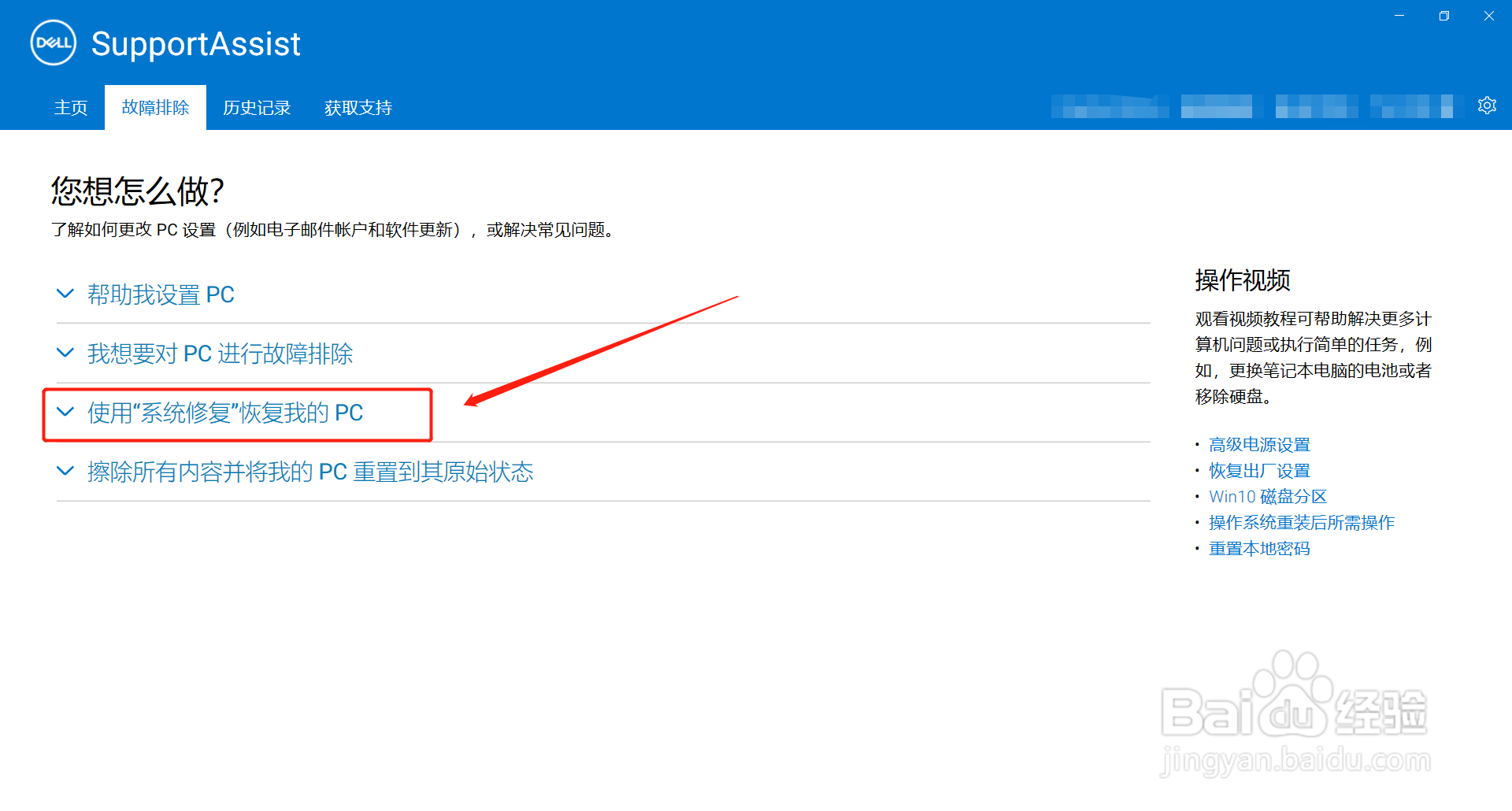1512x811 pixels.
Task: Open the 重置本地密码 video link
Action: click(1259, 549)
